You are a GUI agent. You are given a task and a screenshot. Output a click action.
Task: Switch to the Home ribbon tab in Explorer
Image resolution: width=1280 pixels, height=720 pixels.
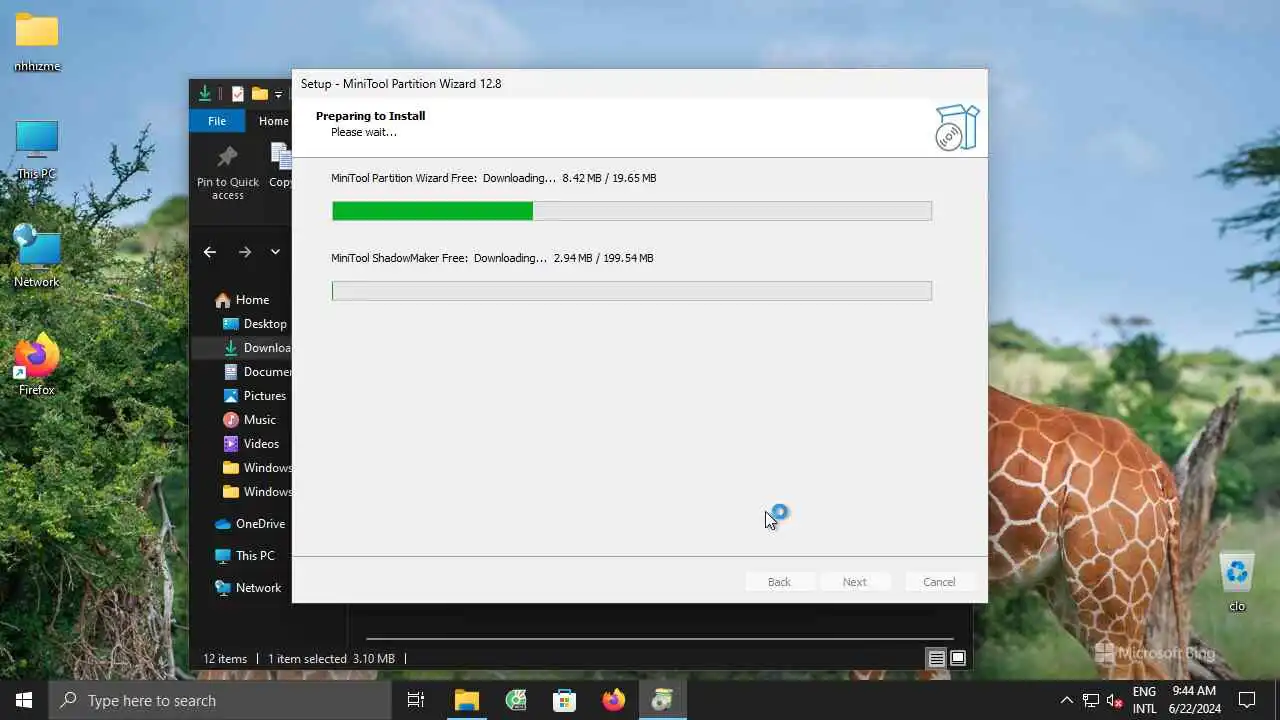click(x=272, y=121)
